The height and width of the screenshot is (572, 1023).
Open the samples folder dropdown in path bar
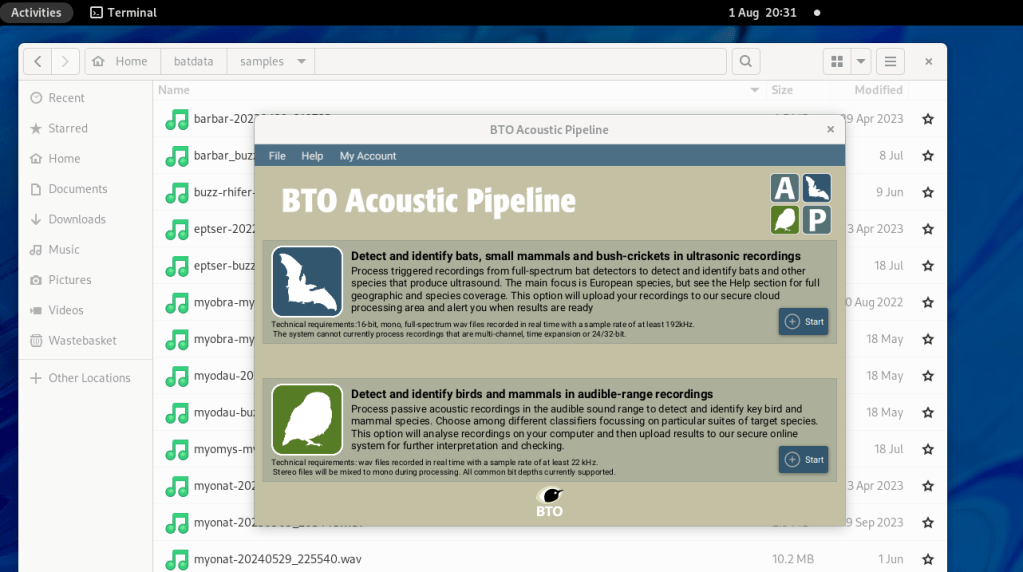point(301,61)
